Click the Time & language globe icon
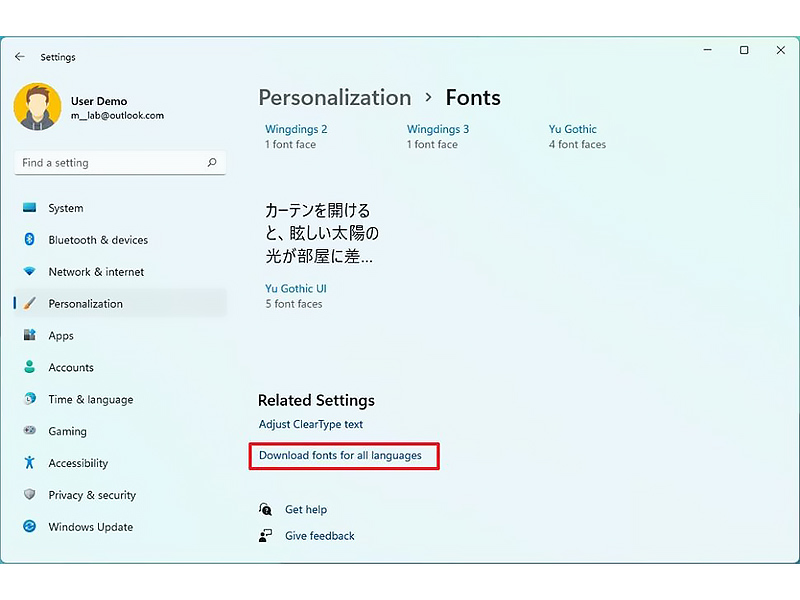This screenshot has width=800, height=600. [30, 398]
